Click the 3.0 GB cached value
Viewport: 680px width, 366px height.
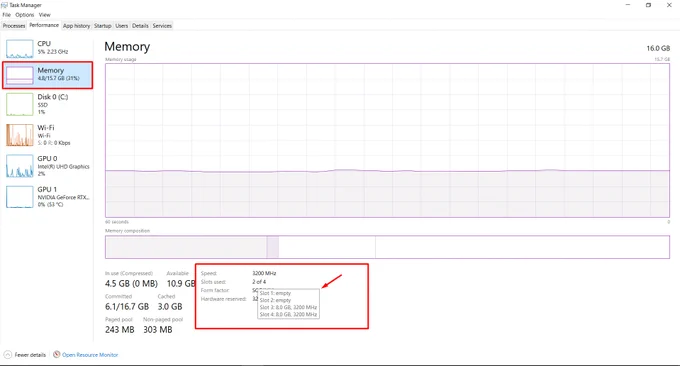pyautogui.click(x=170, y=307)
